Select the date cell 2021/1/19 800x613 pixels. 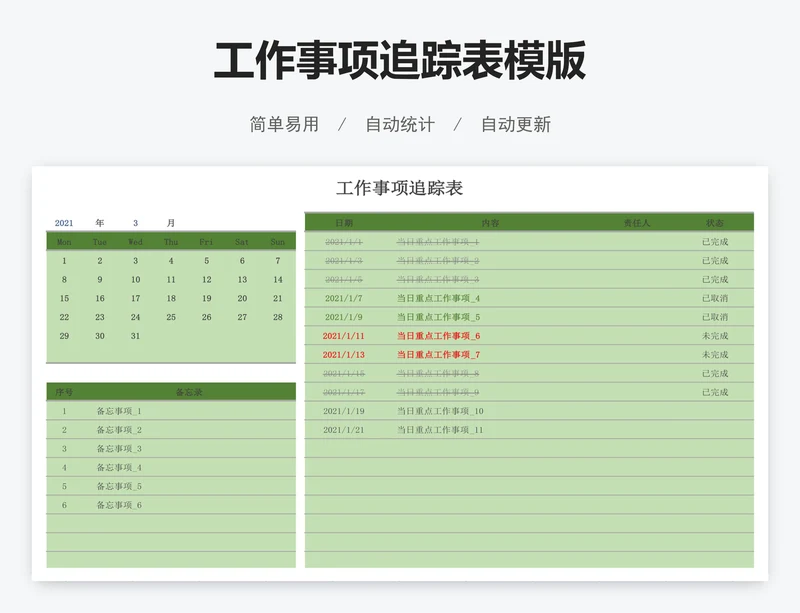pos(343,411)
